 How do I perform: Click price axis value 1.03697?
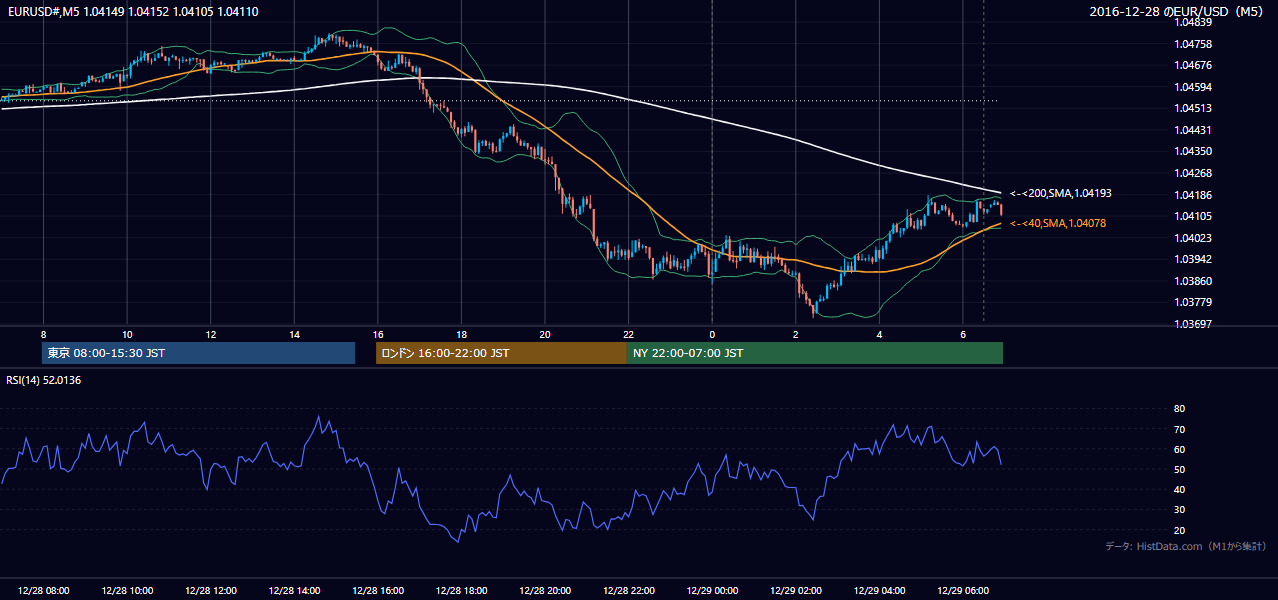coord(1192,324)
